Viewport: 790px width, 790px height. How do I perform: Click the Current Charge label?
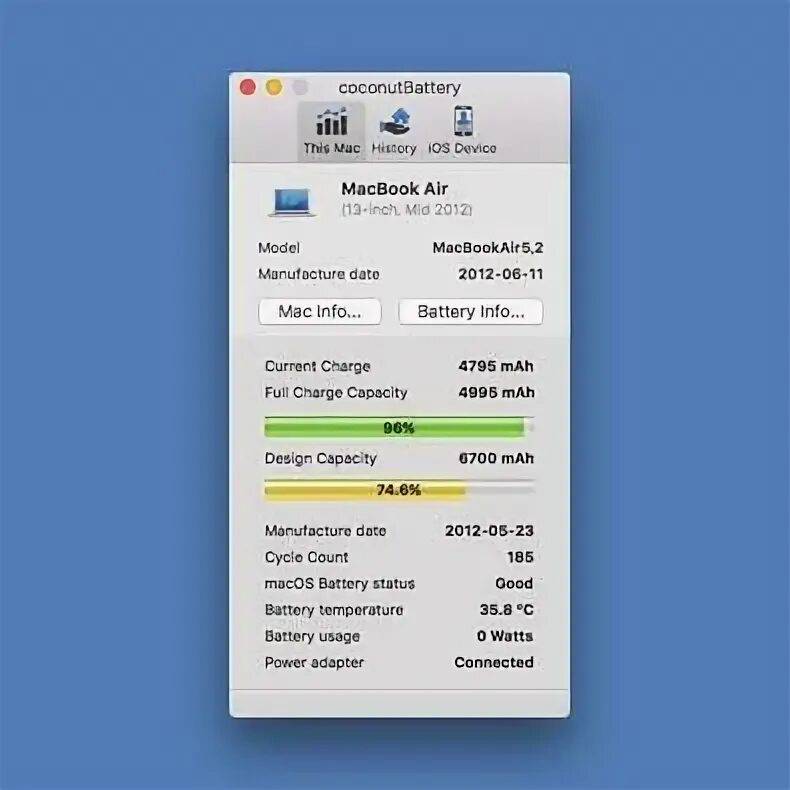[317, 366]
